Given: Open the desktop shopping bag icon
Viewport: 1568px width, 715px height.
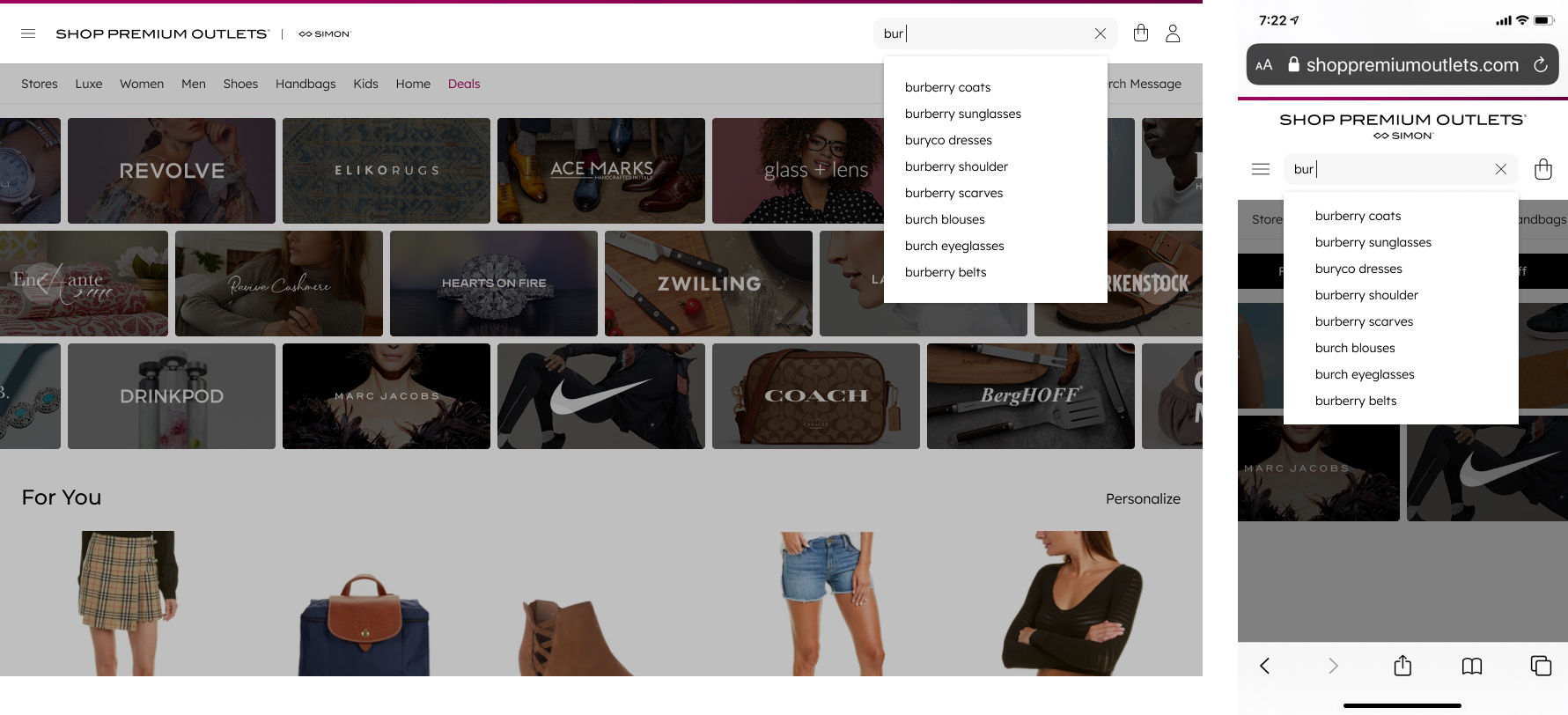Looking at the screenshot, I should (1141, 33).
